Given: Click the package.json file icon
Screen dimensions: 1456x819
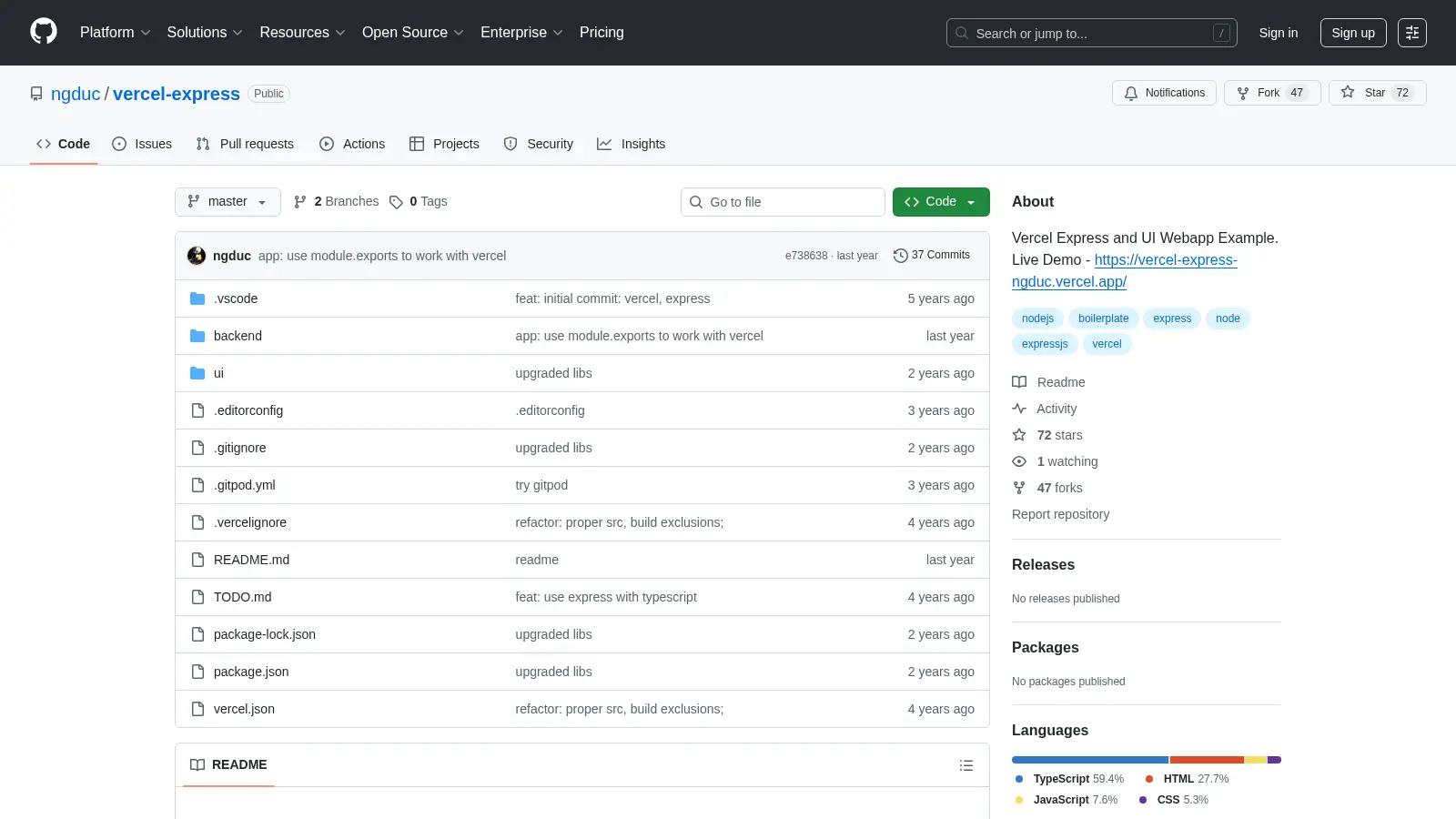Looking at the screenshot, I should click(197, 672).
